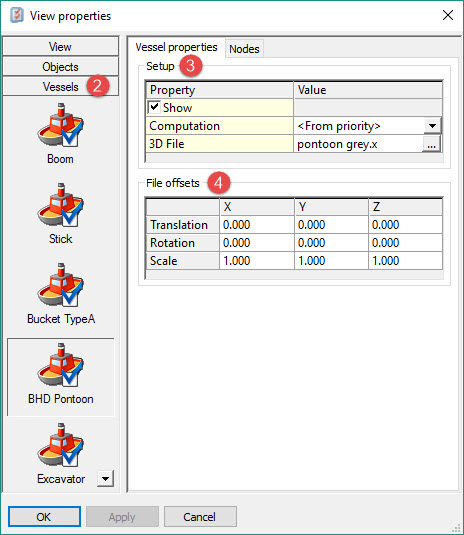Screen dimensions: 464x535
Task: Open the From priority combo box
Action: (x=368, y=126)
